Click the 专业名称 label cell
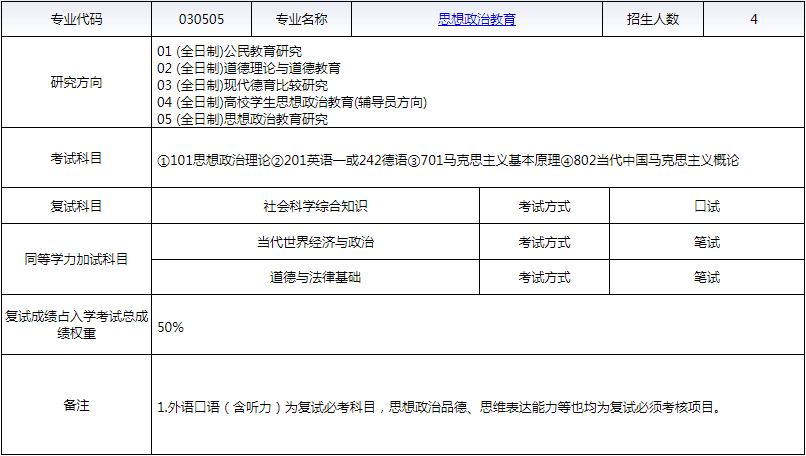The image size is (806, 456). [x=301, y=19]
